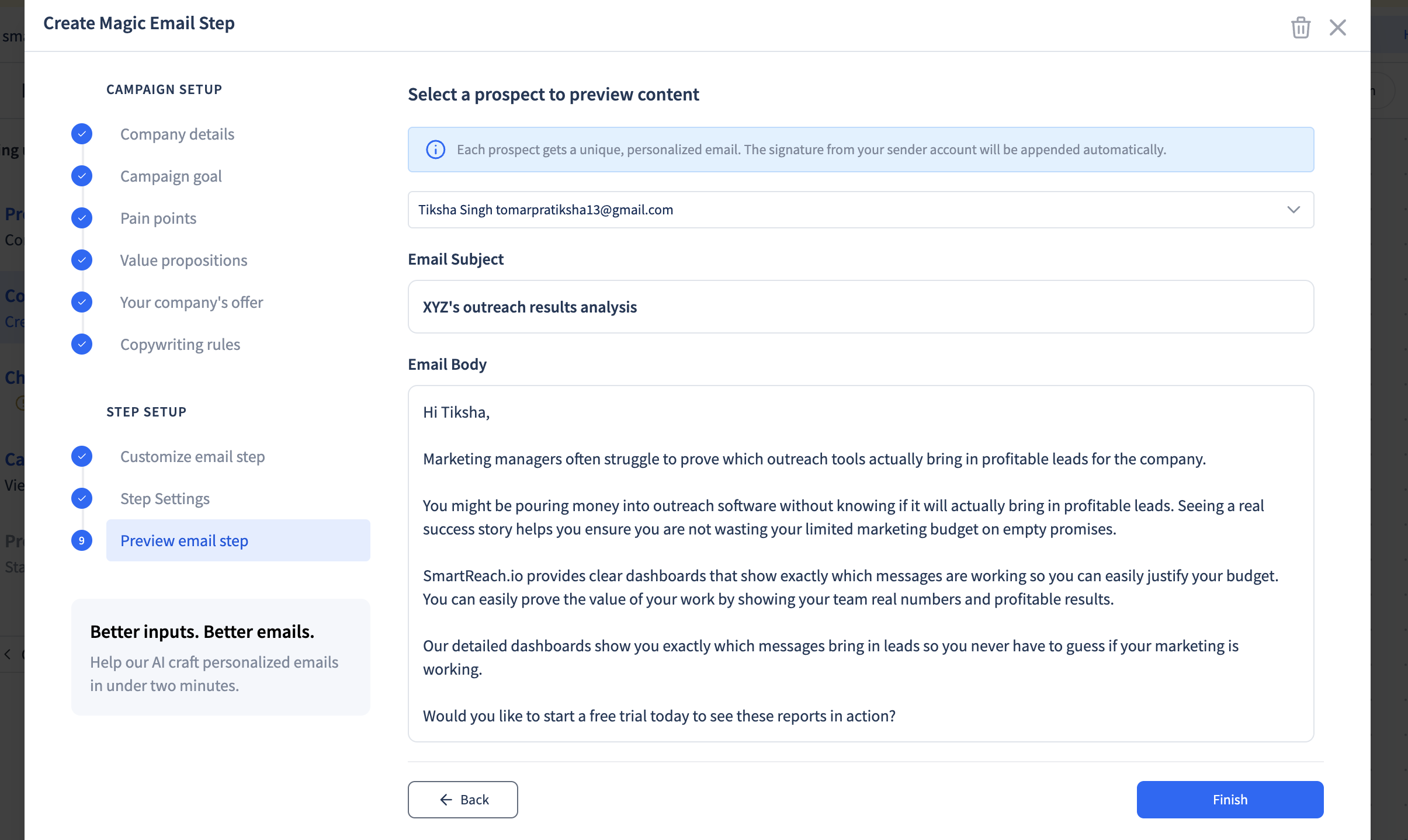Click the step 9 number badge
1408x840 pixels.
click(82, 540)
